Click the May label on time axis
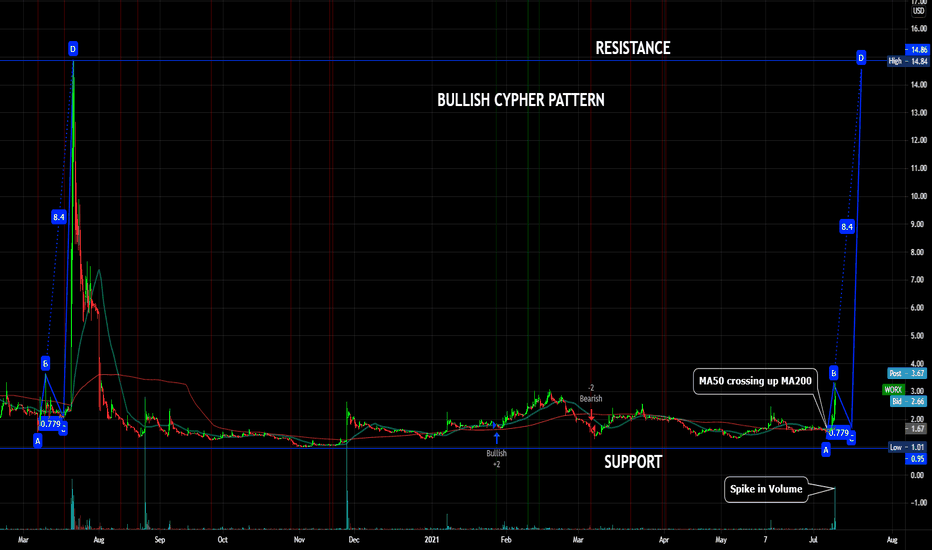 [x=721, y=540]
